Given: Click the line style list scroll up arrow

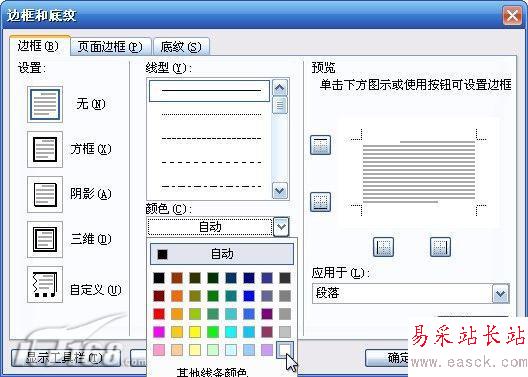Looking at the screenshot, I should 280,88.
